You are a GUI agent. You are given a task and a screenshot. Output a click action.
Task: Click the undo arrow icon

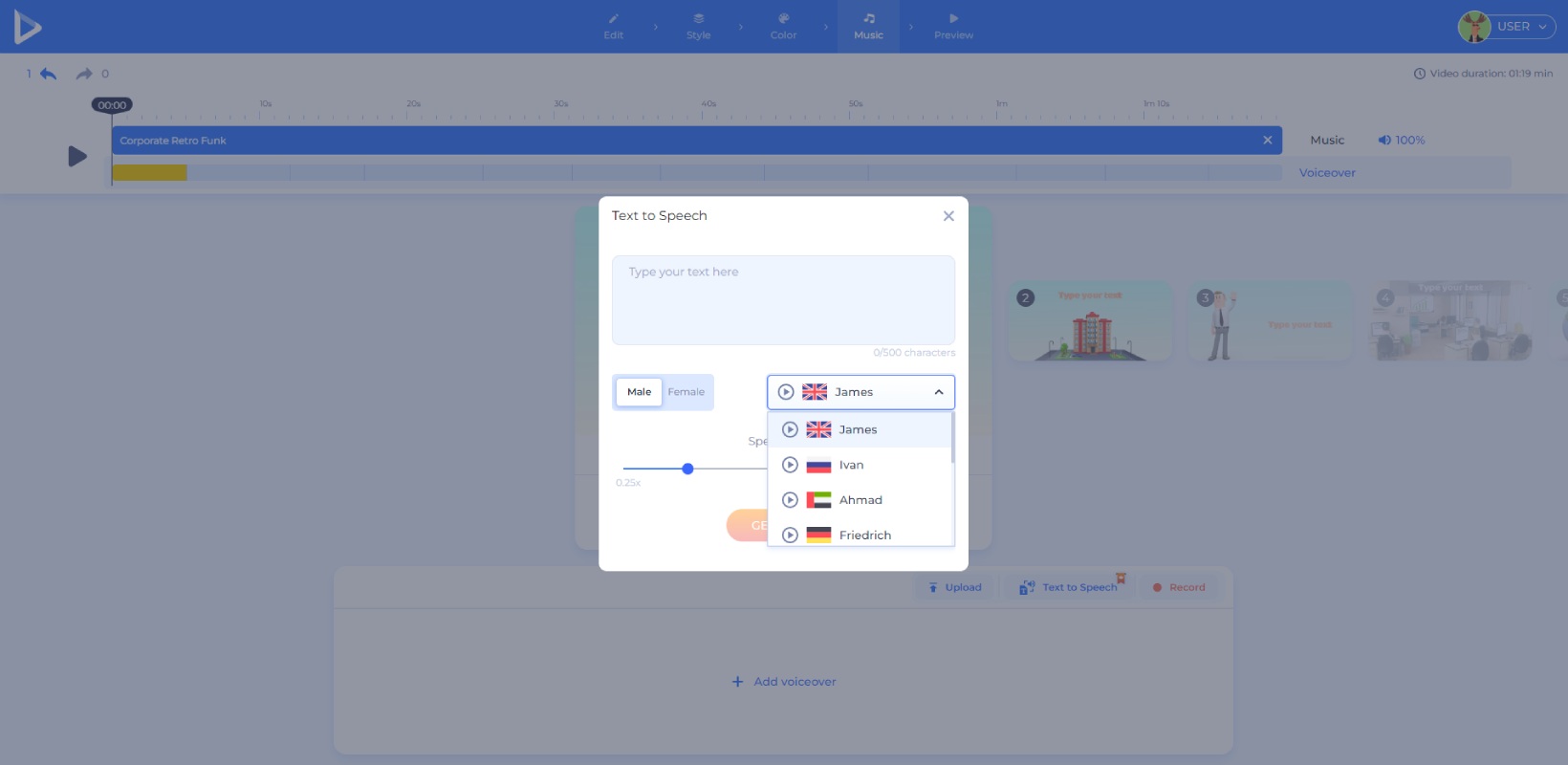point(48,74)
